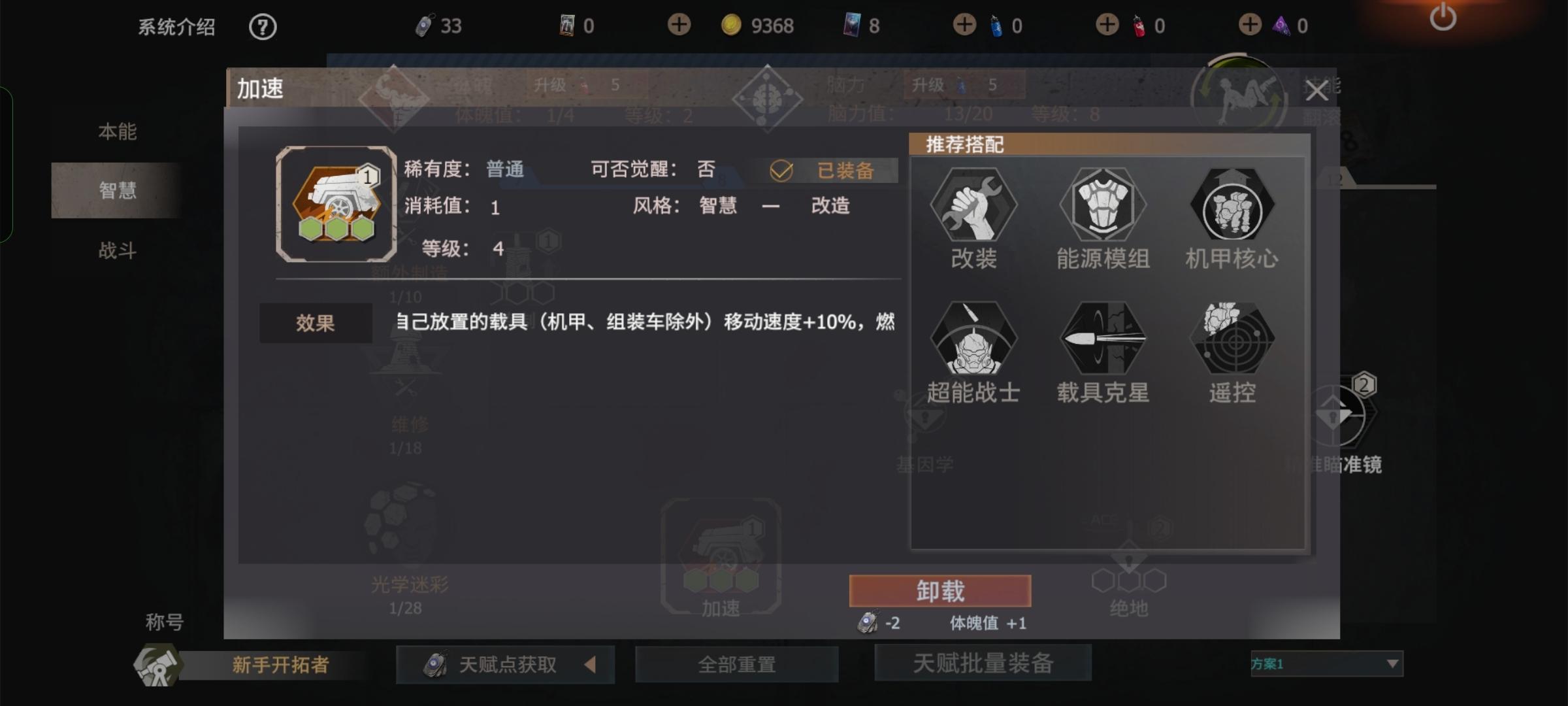Choose the 超能战士 talent icon

(973, 338)
